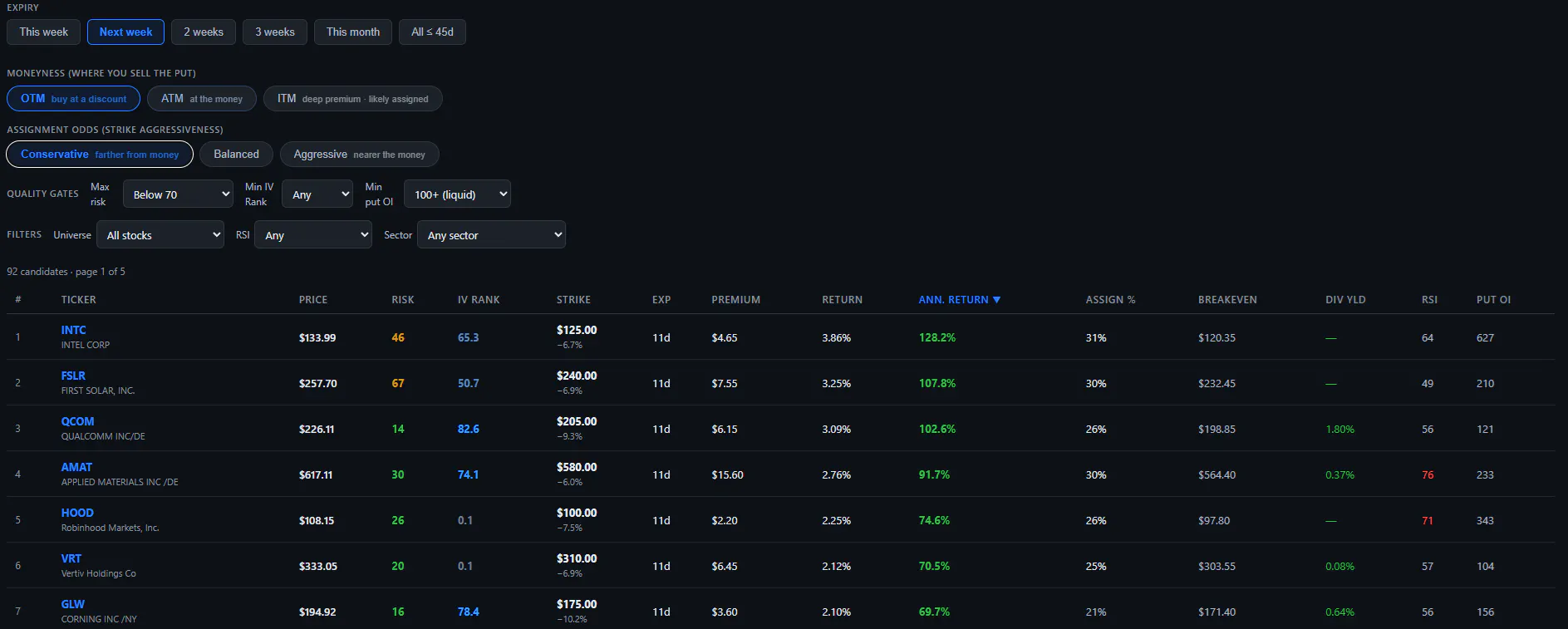Viewport: 1568px width, 629px height.
Task: Click Robinhood Markets, Inc. company name
Action: 110,528
